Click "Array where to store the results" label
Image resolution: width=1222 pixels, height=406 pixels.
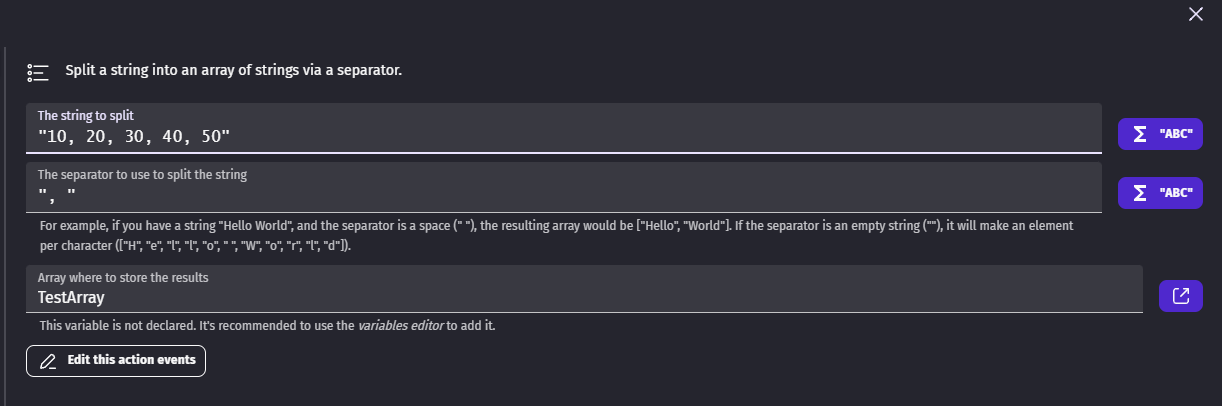click(123, 277)
